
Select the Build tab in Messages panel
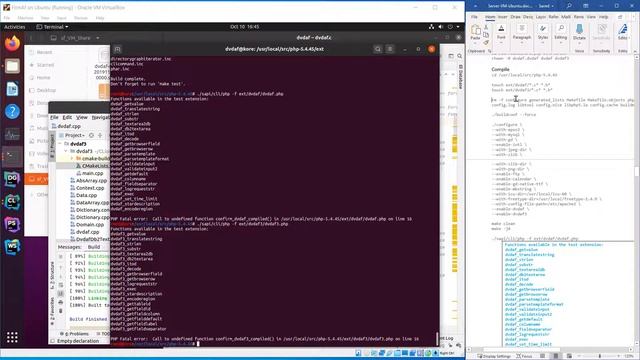point(94,247)
